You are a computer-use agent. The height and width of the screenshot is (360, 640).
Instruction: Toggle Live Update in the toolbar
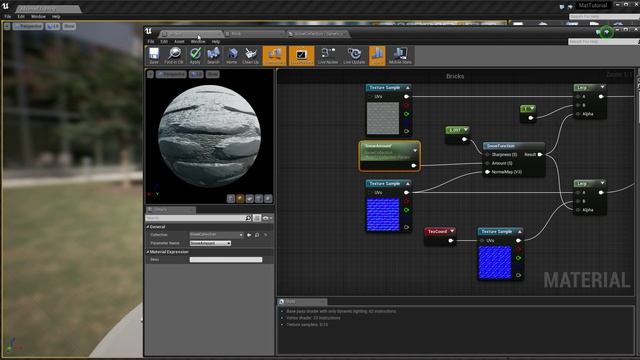pyautogui.click(x=354, y=56)
